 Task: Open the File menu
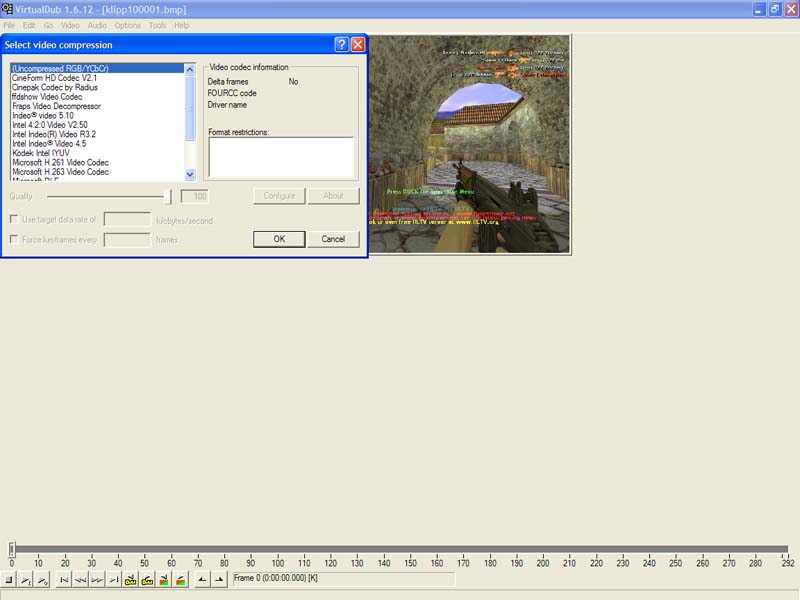(9, 25)
